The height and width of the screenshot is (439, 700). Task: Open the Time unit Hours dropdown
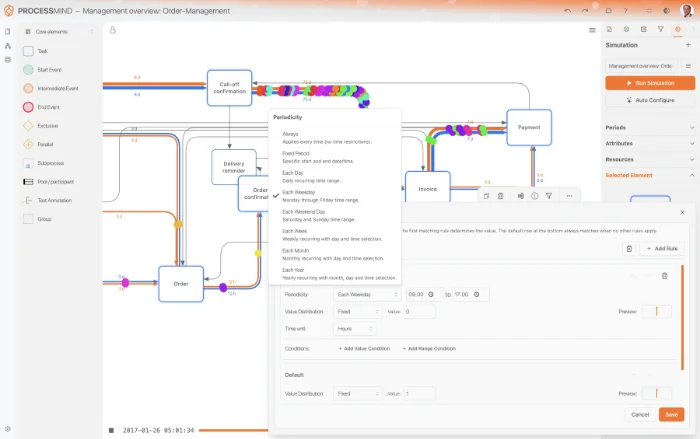pos(355,328)
